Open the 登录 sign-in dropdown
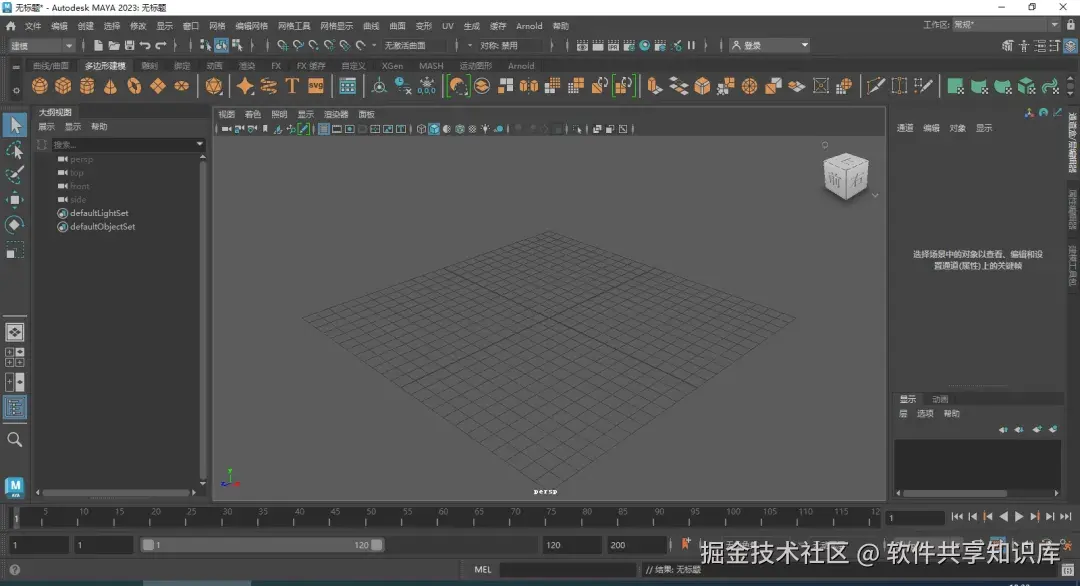1080x586 pixels. point(769,45)
